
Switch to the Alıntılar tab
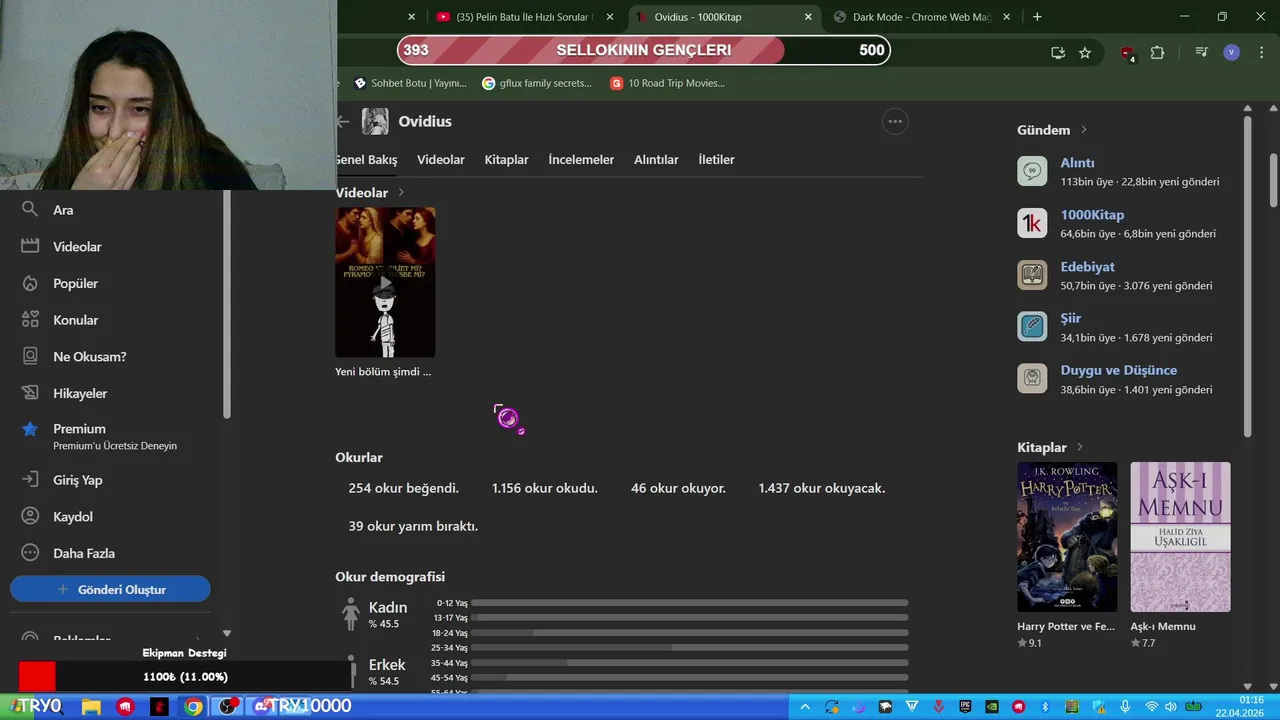[x=656, y=160]
